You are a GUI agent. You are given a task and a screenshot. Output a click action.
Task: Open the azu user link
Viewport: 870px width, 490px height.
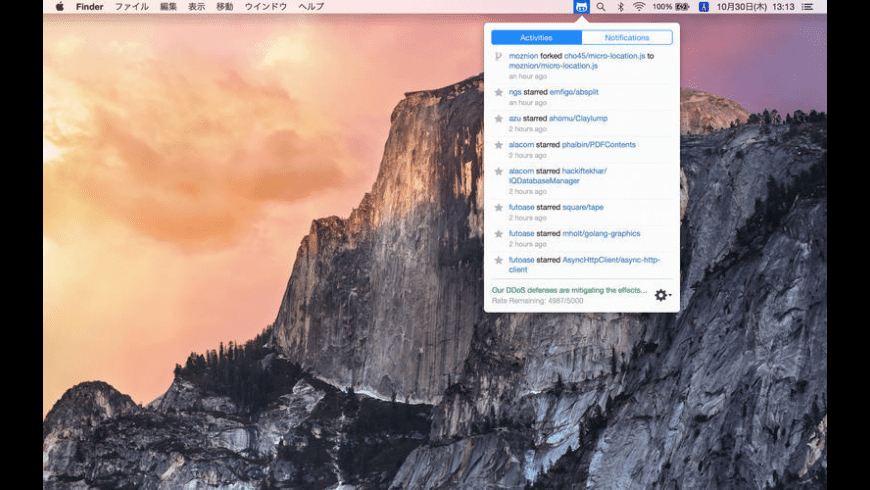(515, 119)
